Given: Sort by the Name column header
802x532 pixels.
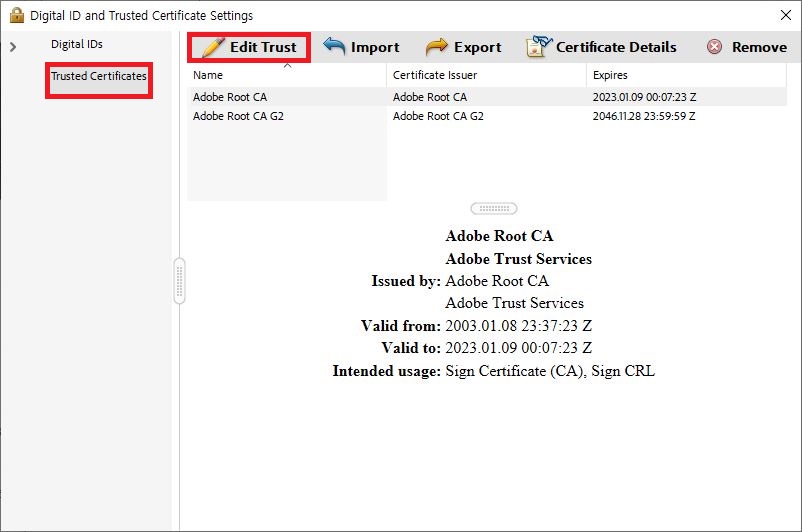Looking at the screenshot, I should click(x=208, y=75).
